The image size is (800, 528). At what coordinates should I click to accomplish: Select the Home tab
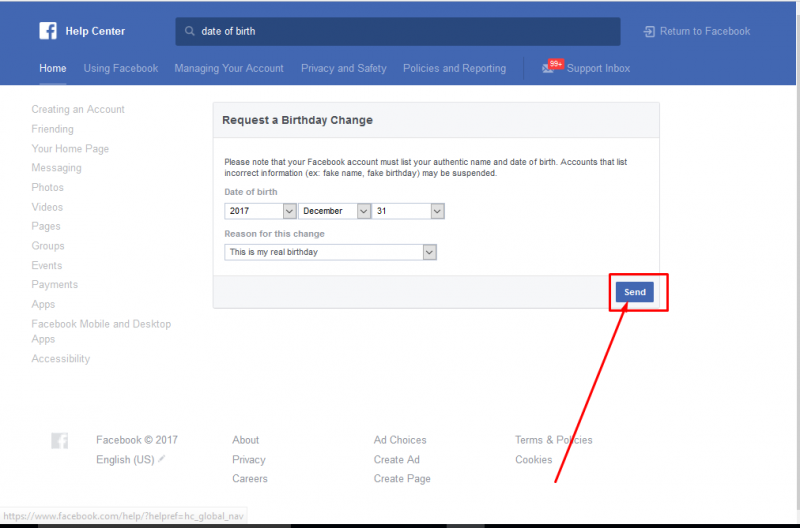pos(53,68)
